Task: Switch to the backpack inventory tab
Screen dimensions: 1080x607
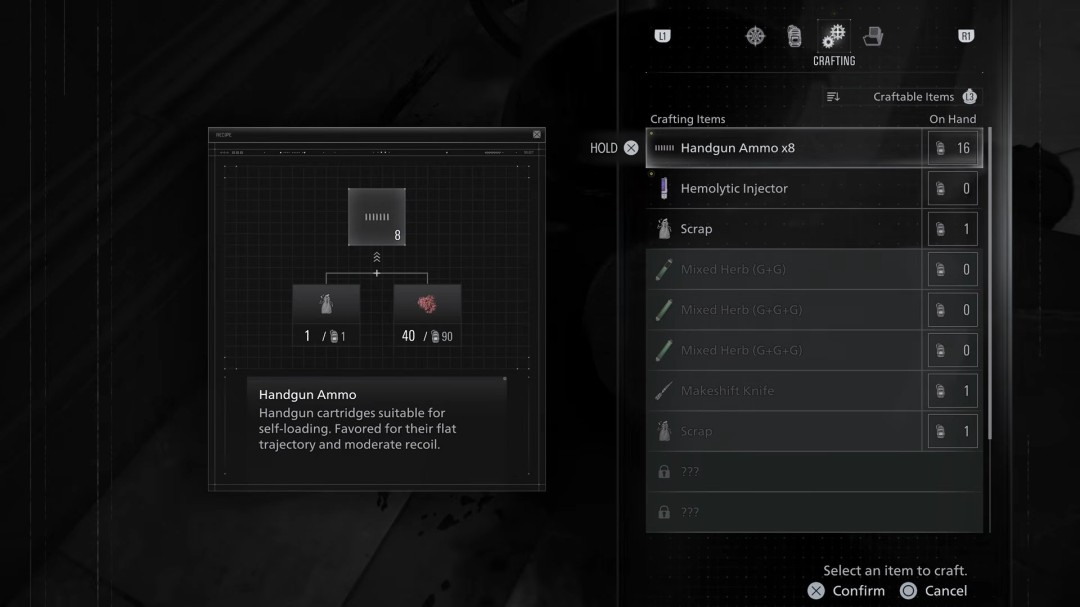Action: click(794, 37)
